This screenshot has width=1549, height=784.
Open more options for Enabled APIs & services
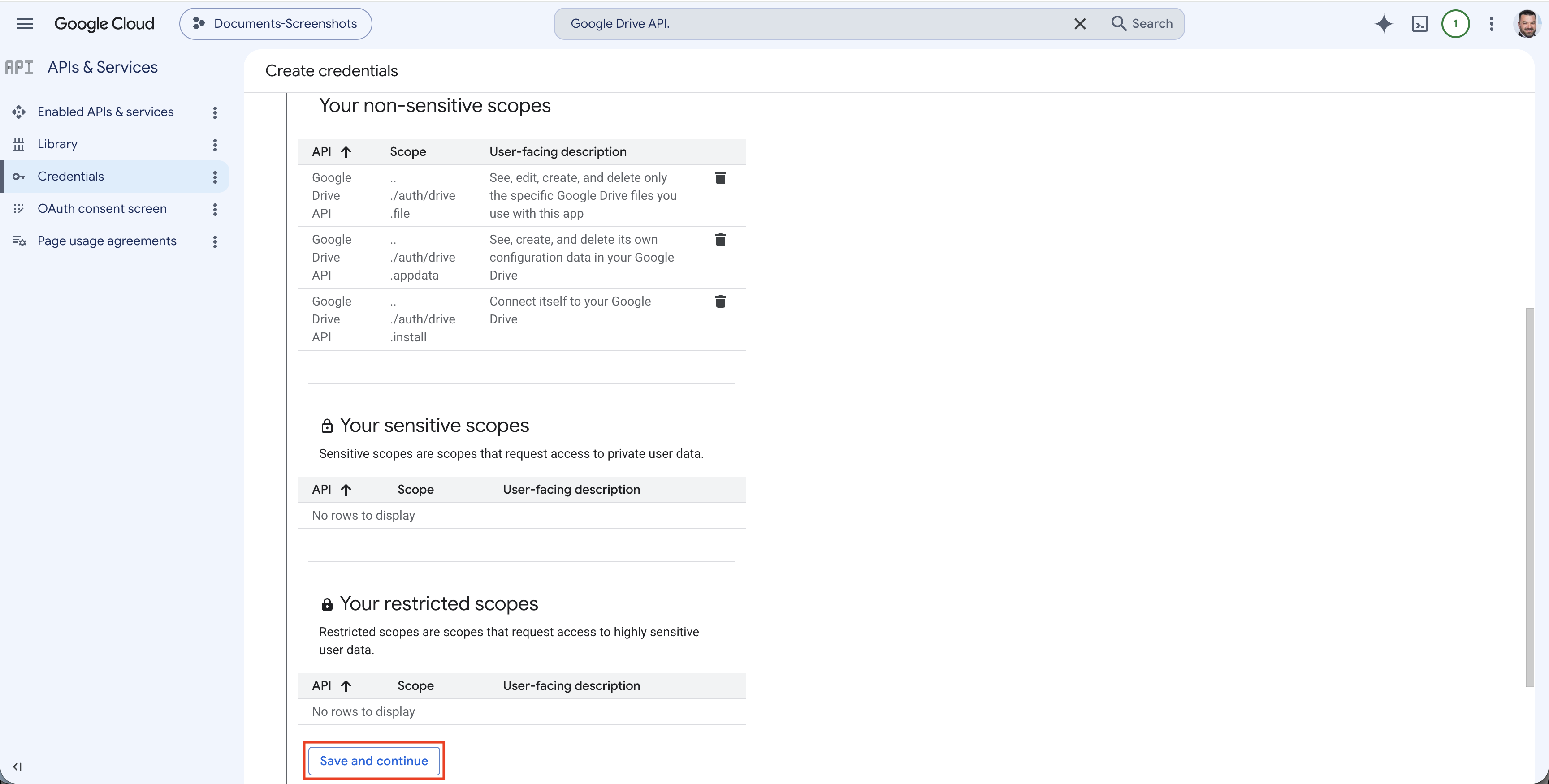215,112
